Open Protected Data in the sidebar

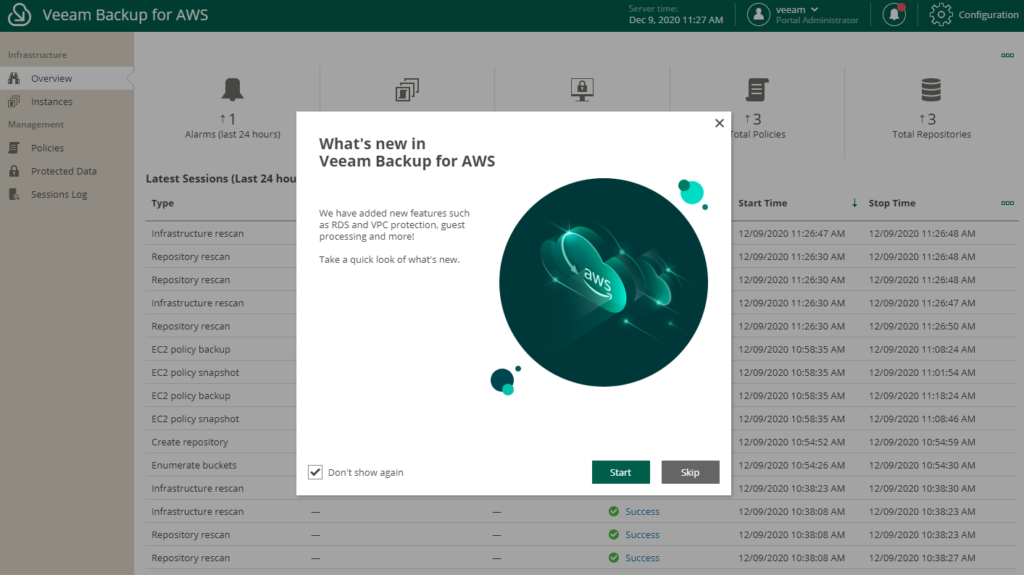(64, 171)
